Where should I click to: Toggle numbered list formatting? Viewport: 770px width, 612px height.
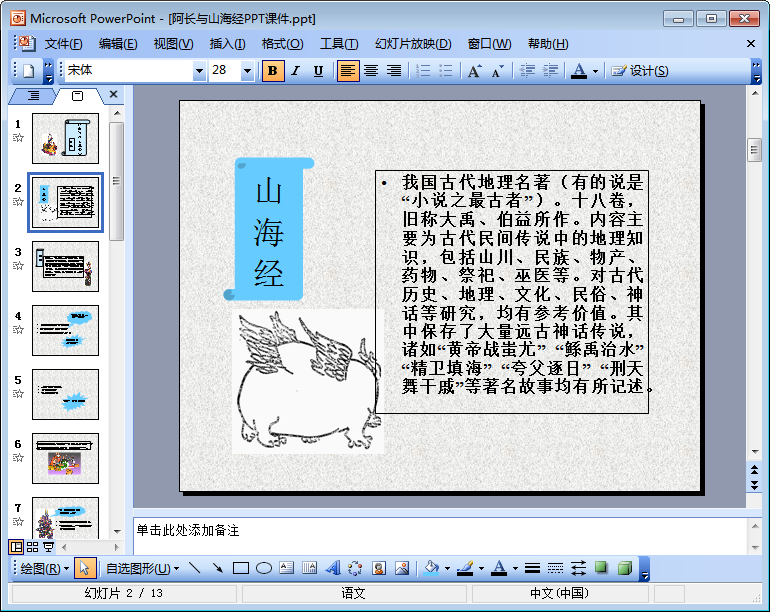423,71
